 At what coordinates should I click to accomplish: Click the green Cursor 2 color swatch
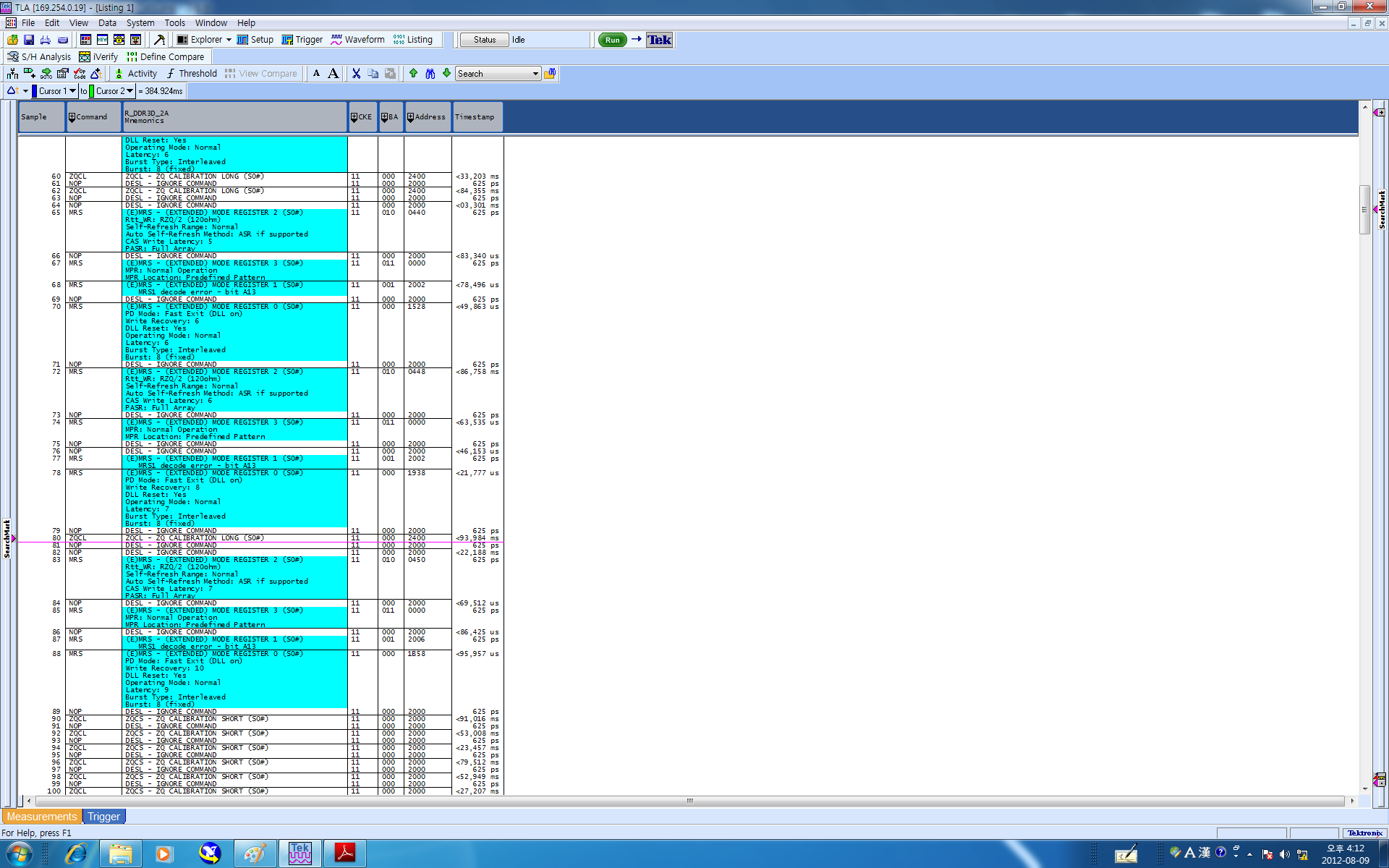click(x=91, y=91)
